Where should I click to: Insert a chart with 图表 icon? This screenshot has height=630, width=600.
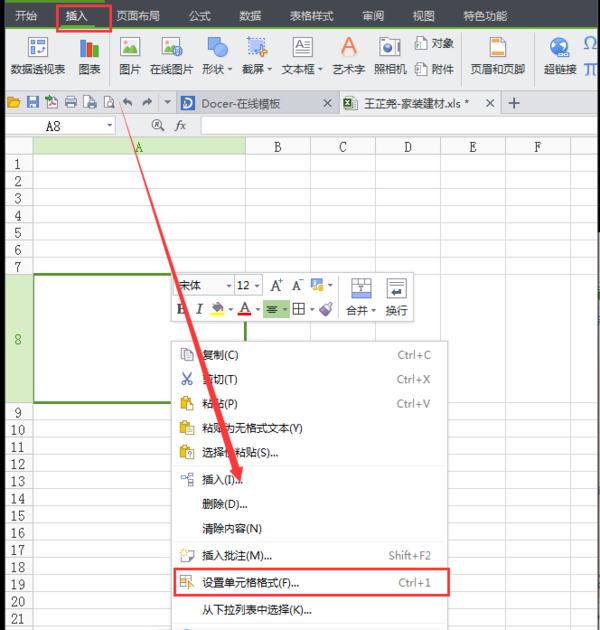[x=90, y=49]
